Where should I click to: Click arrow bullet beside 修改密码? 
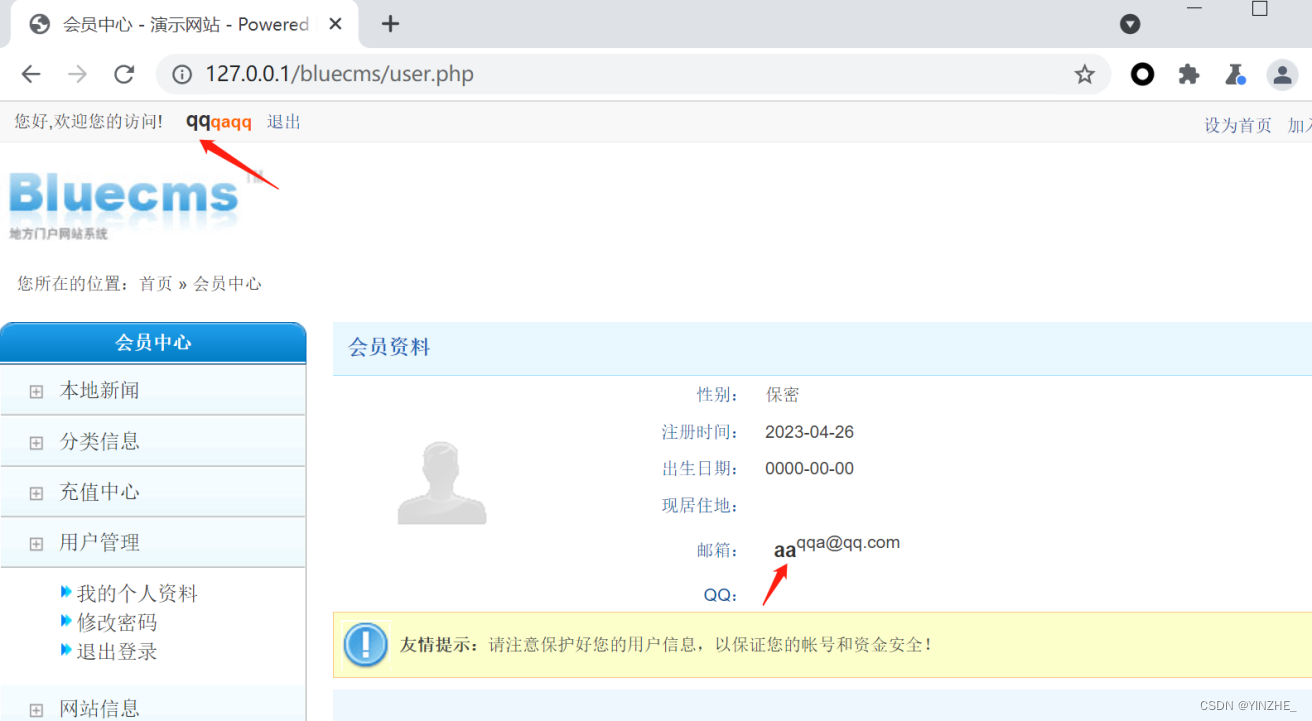coord(67,622)
